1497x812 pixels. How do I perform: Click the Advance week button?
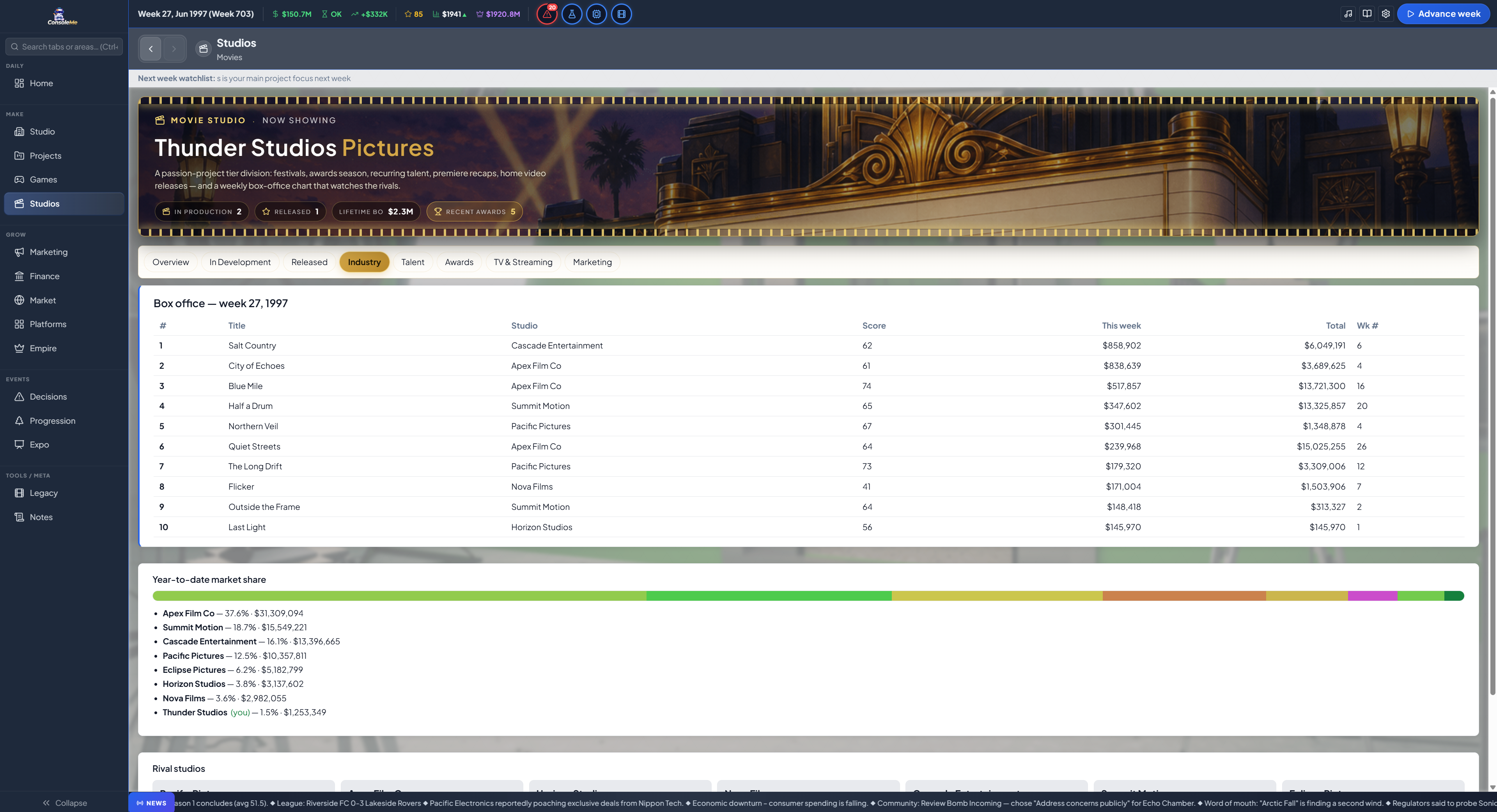(x=1444, y=14)
